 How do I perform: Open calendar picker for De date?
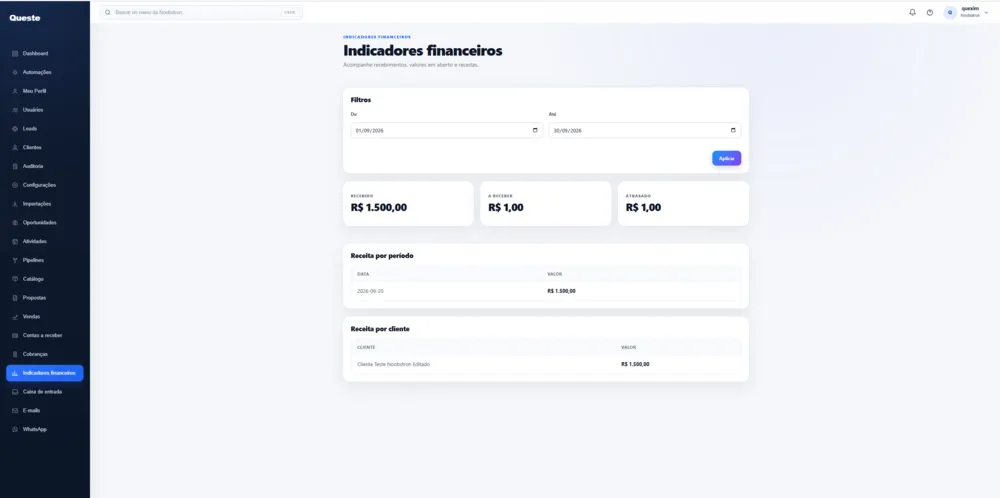[534, 130]
